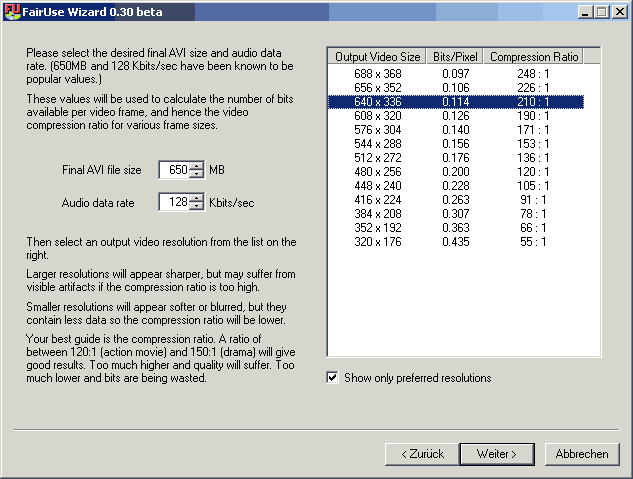Image resolution: width=633 pixels, height=479 pixels.
Task: Select the 656 x 352 resolution row
Action: 456,88
